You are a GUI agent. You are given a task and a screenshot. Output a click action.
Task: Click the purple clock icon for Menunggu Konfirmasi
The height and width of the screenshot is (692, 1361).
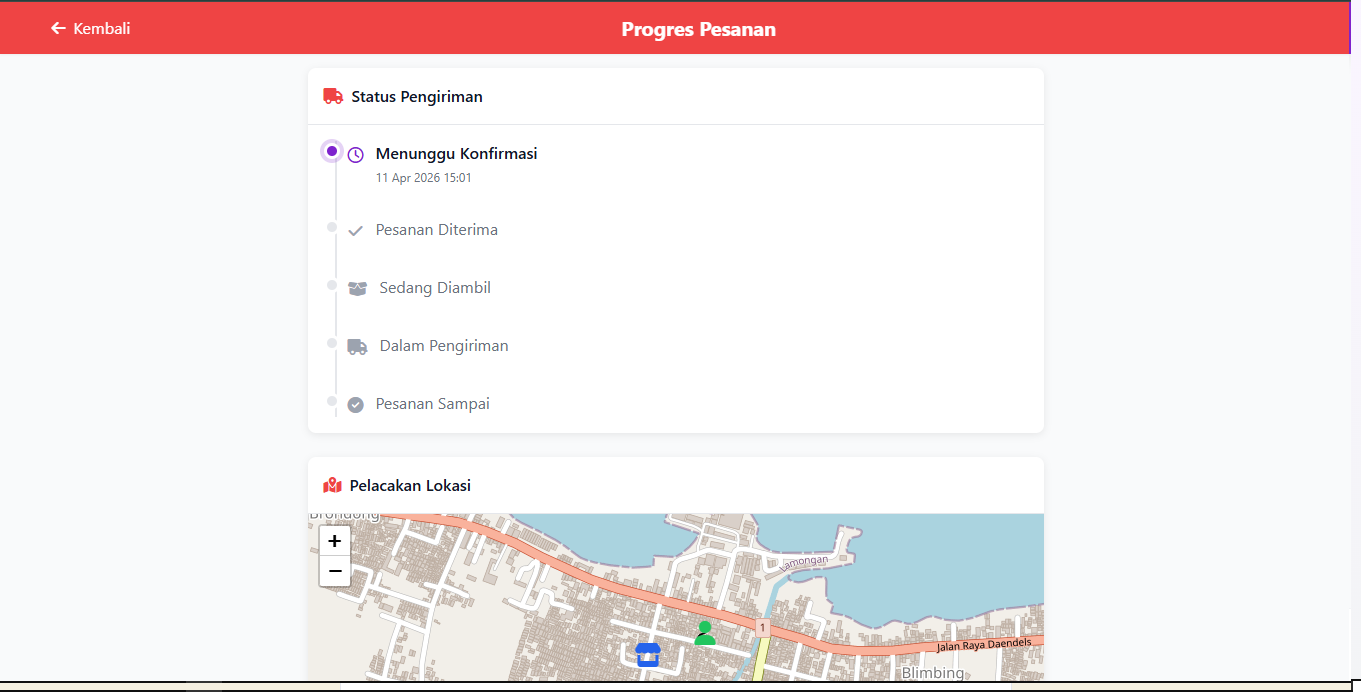pos(355,155)
